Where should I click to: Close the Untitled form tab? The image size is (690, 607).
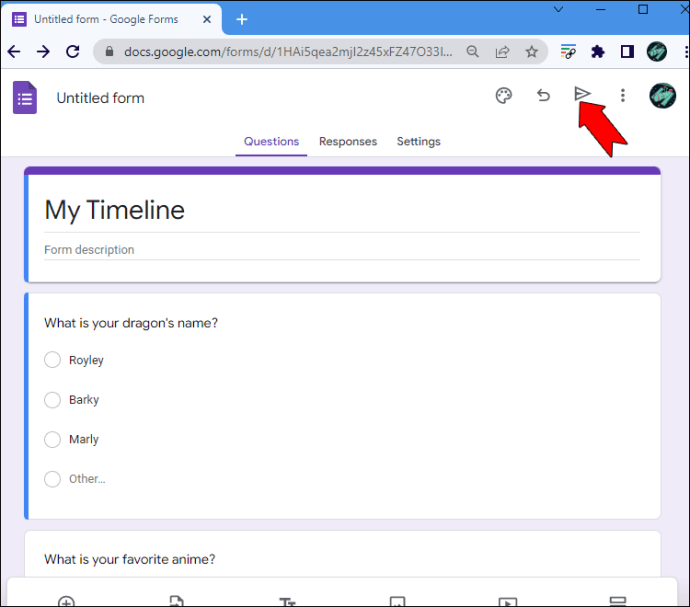207,19
